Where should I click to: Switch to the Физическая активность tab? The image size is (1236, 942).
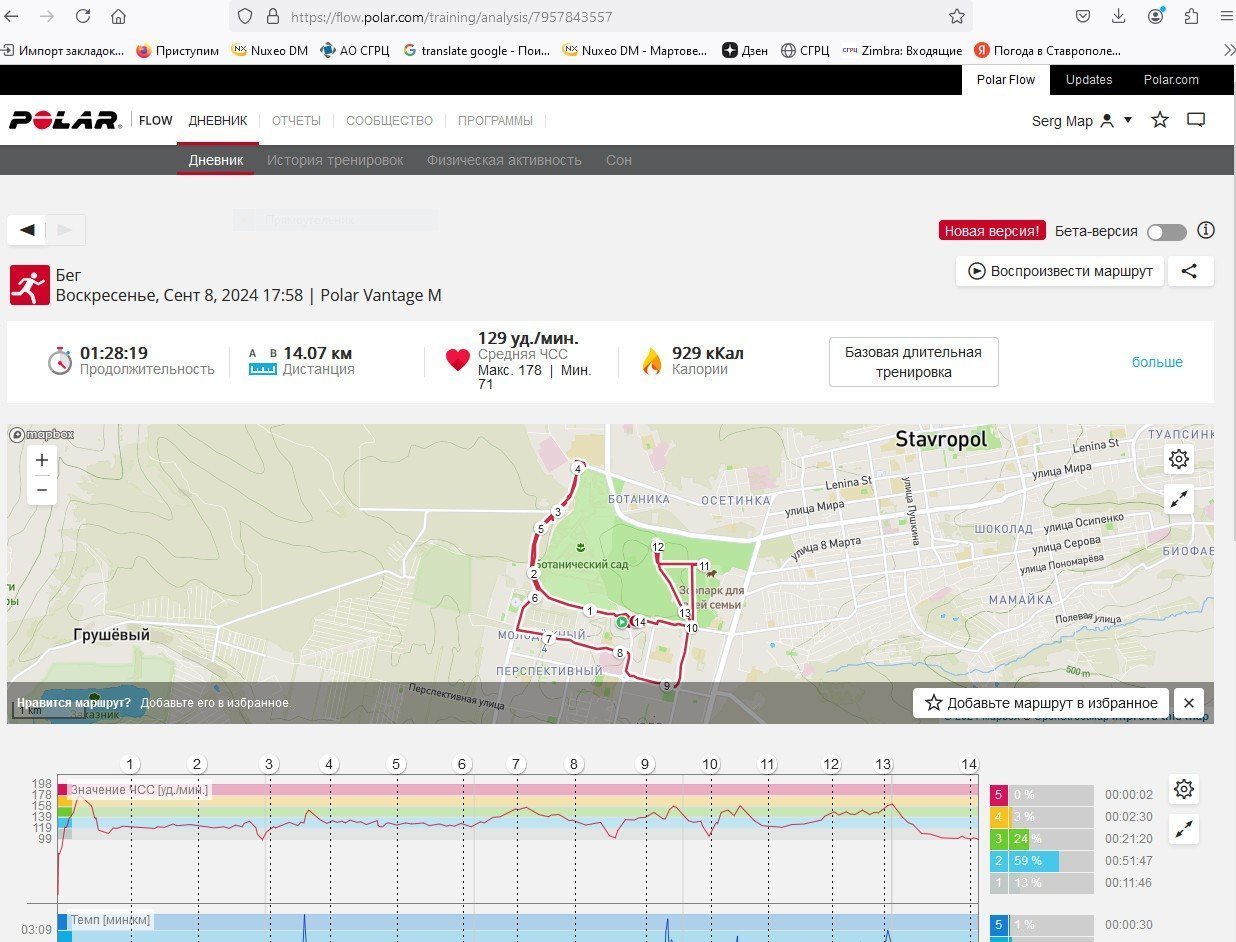504,160
